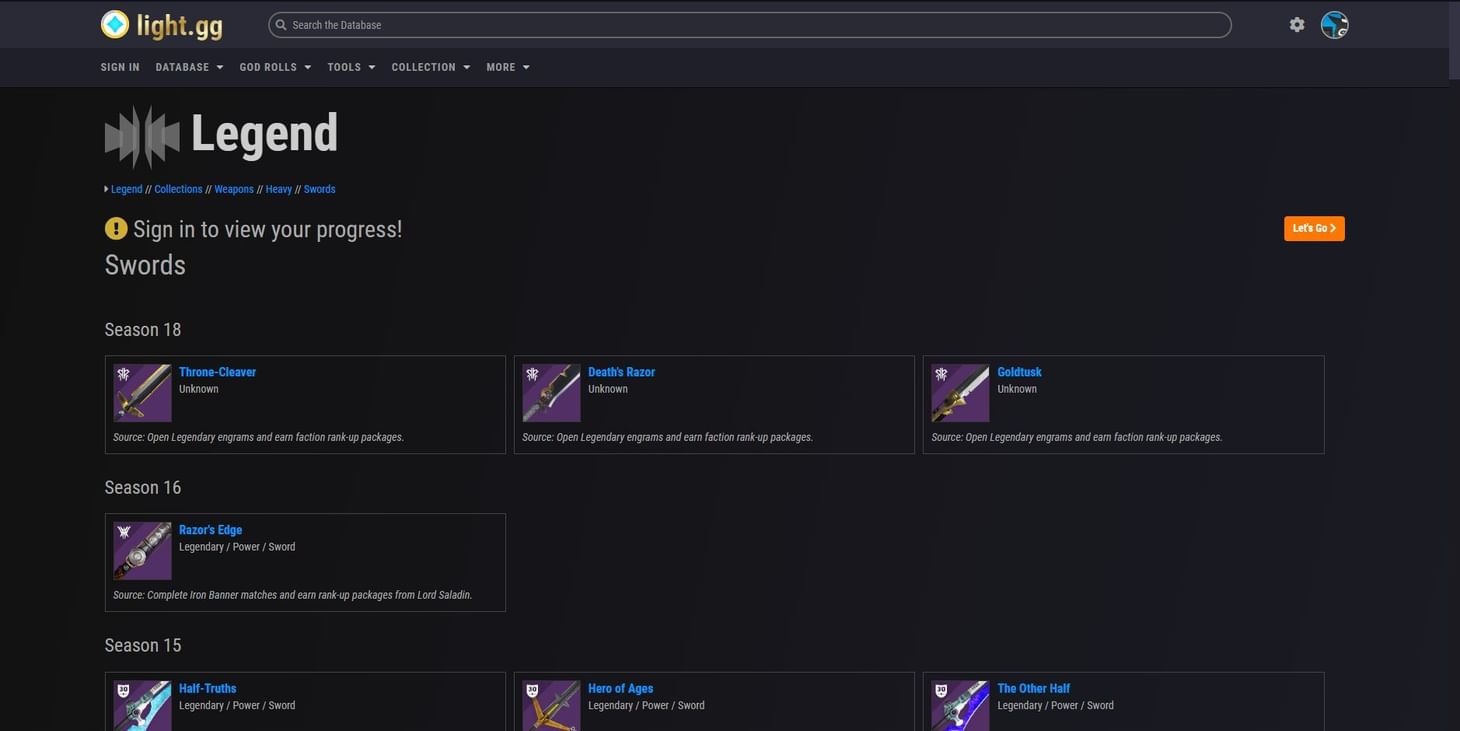Open the Throne-Cleaver weapon page
The image size is (1460, 731).
pos(217,371)
